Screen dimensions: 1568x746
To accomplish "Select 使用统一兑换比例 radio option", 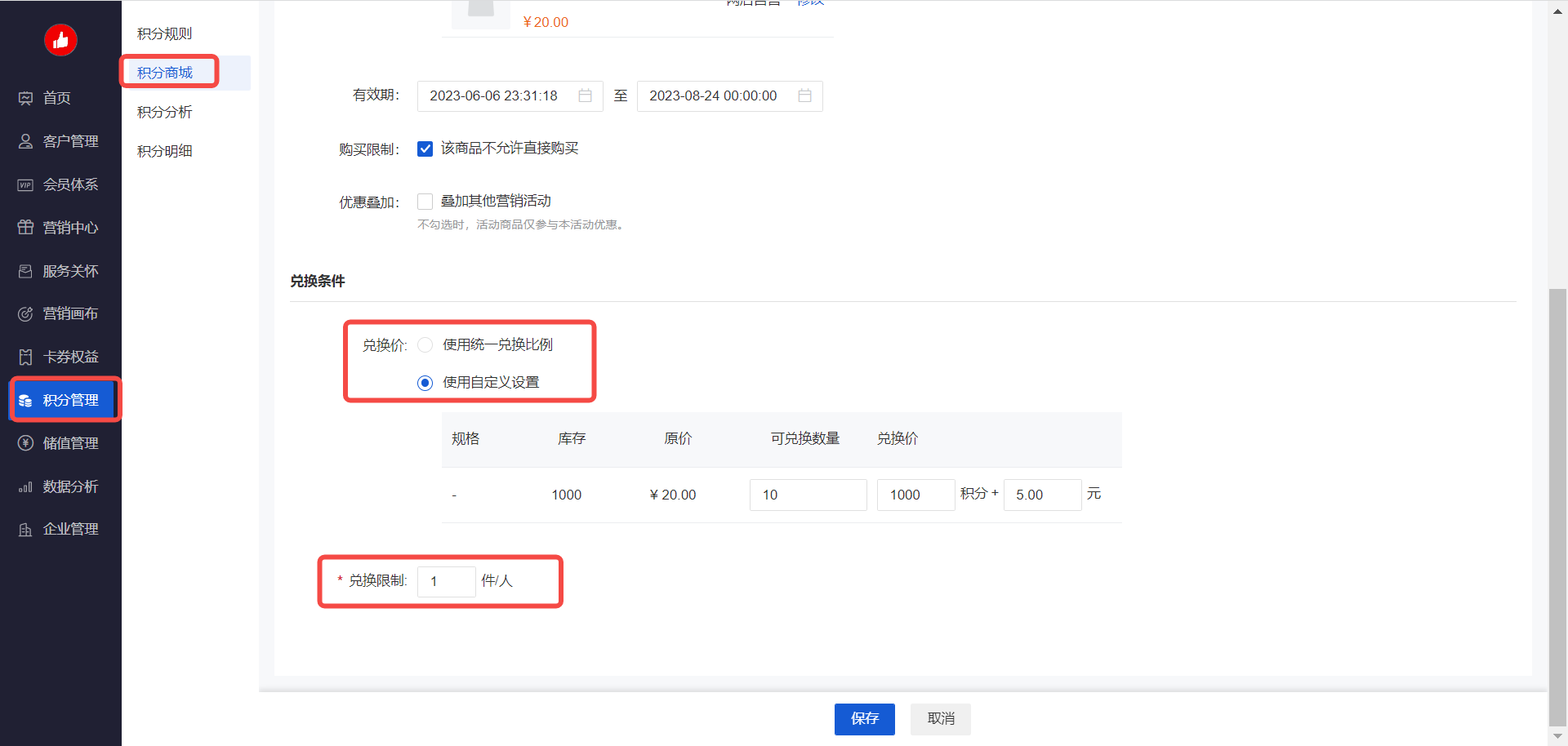I will point(425,345).
